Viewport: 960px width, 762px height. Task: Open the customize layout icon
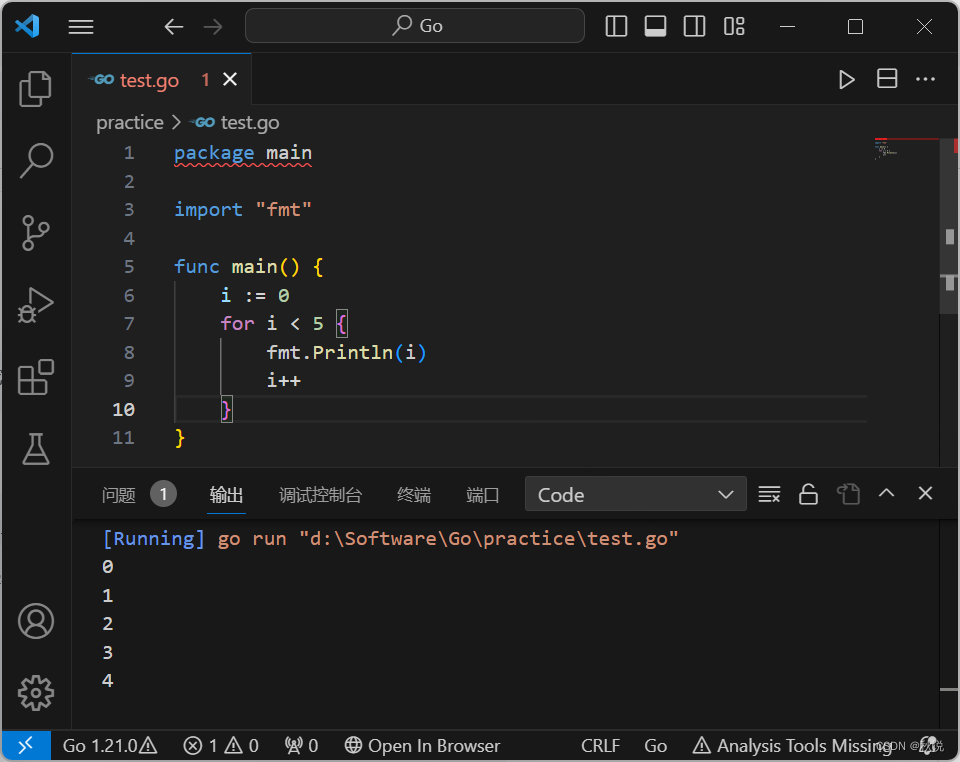point(733,26)
